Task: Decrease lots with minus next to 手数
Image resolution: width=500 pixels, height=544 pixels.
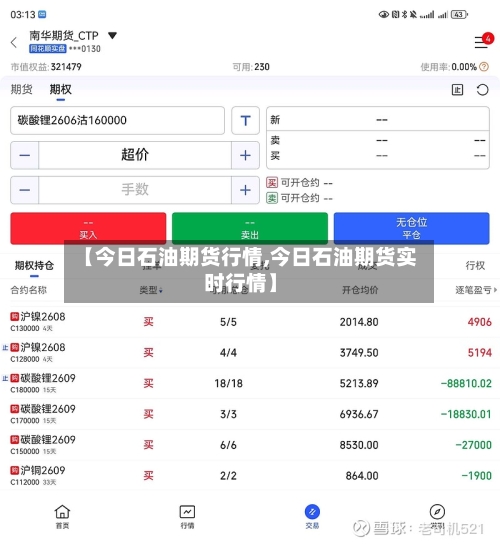Action: (x=25, y=190)
